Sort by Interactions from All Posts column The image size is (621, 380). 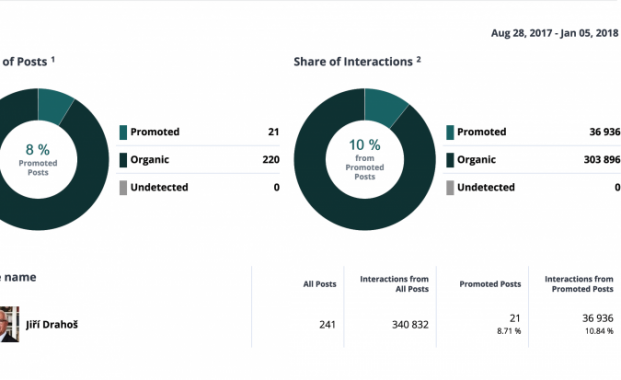(394, 284)
